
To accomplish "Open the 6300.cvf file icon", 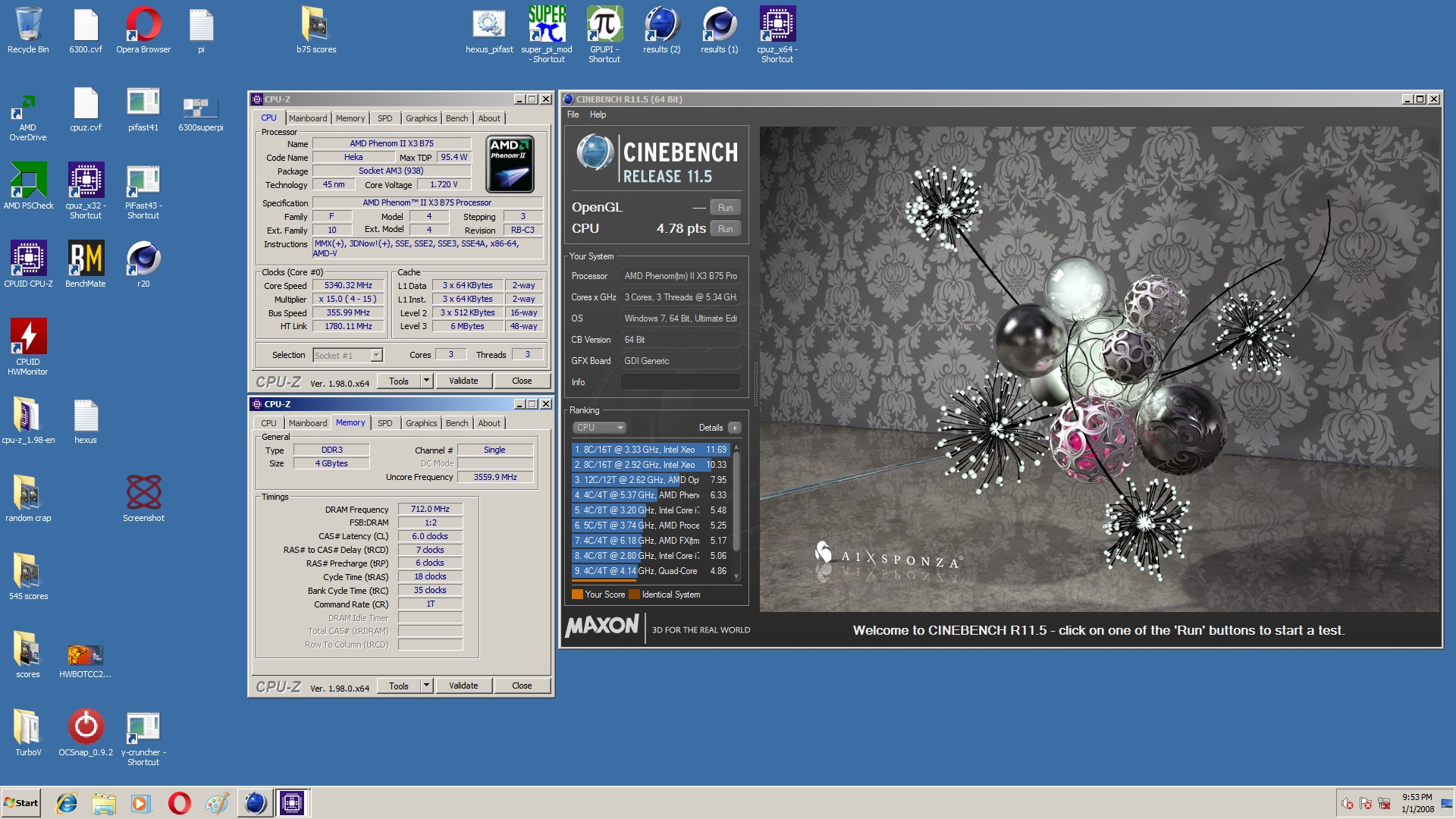I will (x=86, y=30).
